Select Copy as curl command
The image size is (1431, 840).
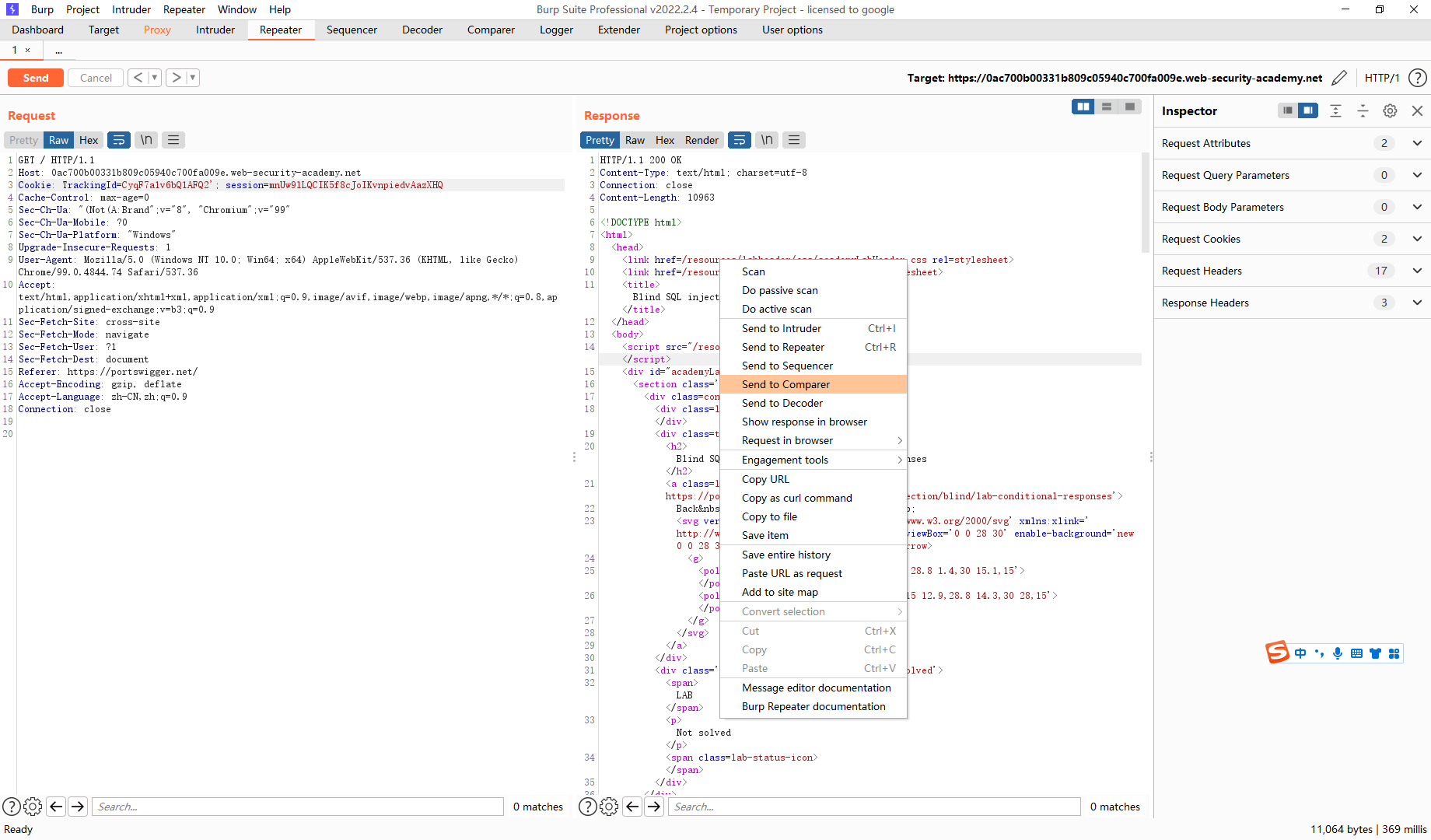click(813, 498)
